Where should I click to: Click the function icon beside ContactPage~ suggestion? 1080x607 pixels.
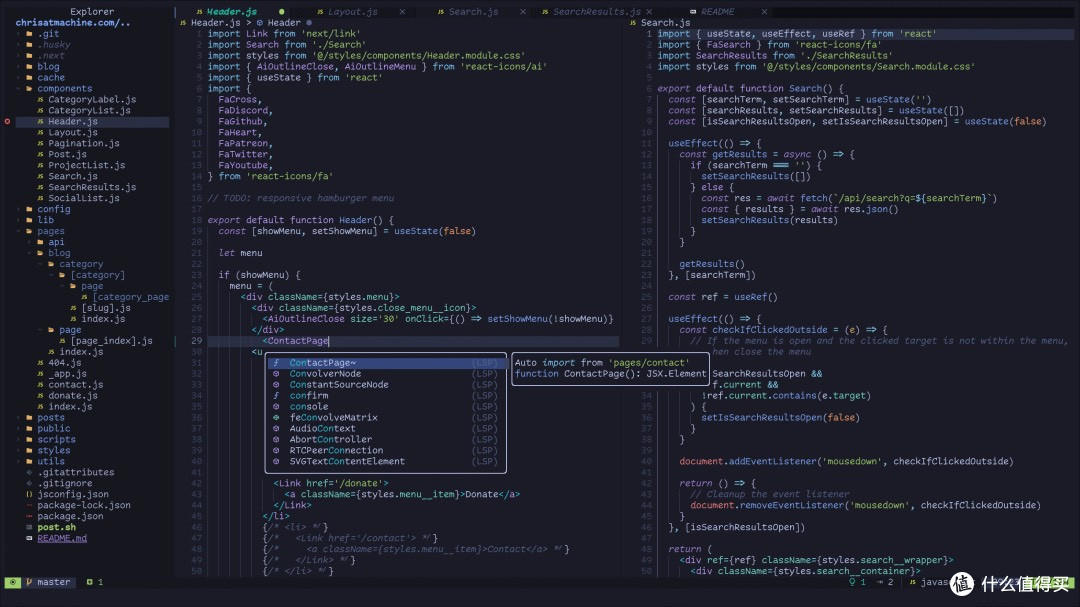pos(276,362)
